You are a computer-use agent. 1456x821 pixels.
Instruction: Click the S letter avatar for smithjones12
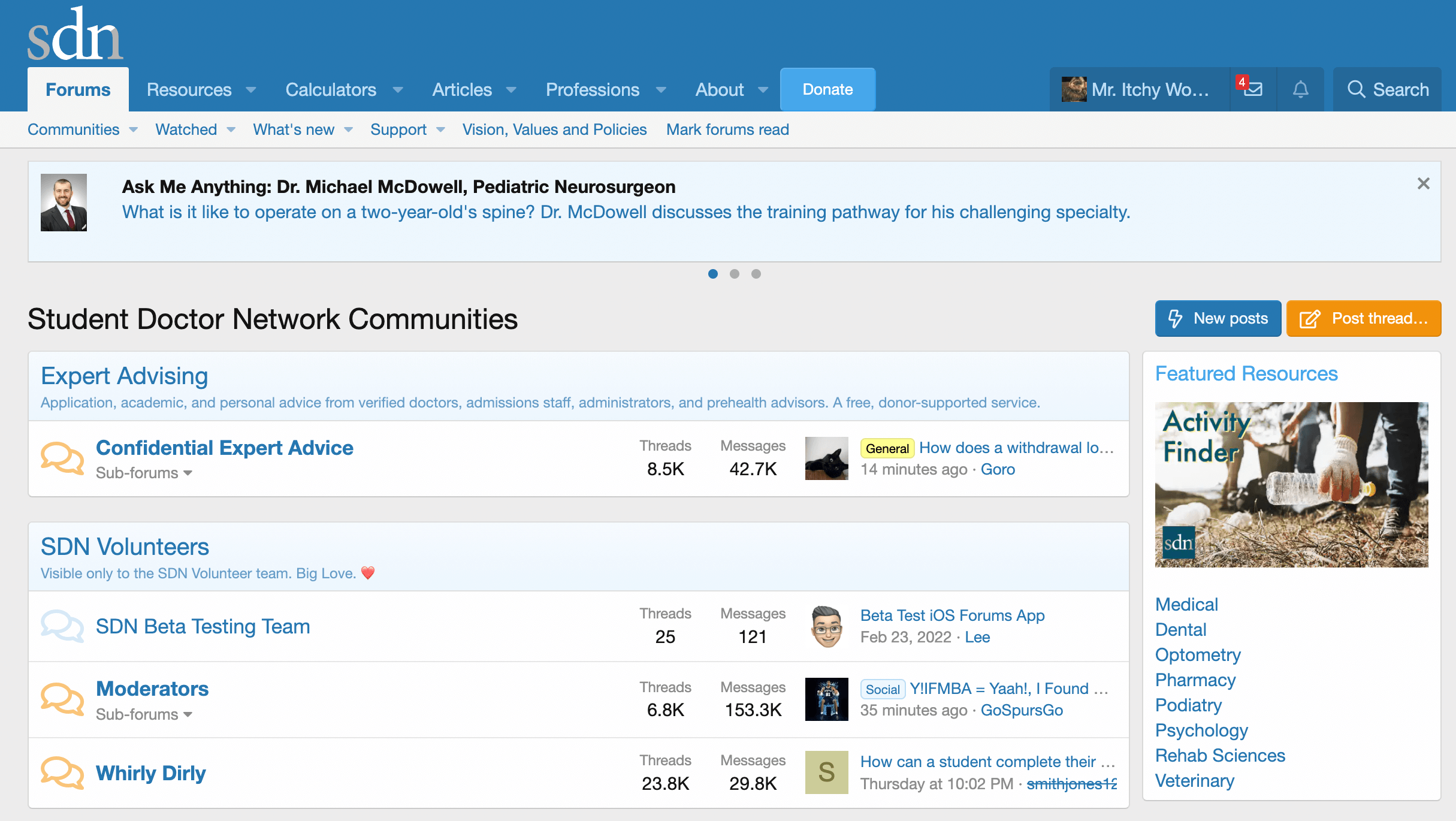pyautogui.click(x=826, y=772)
